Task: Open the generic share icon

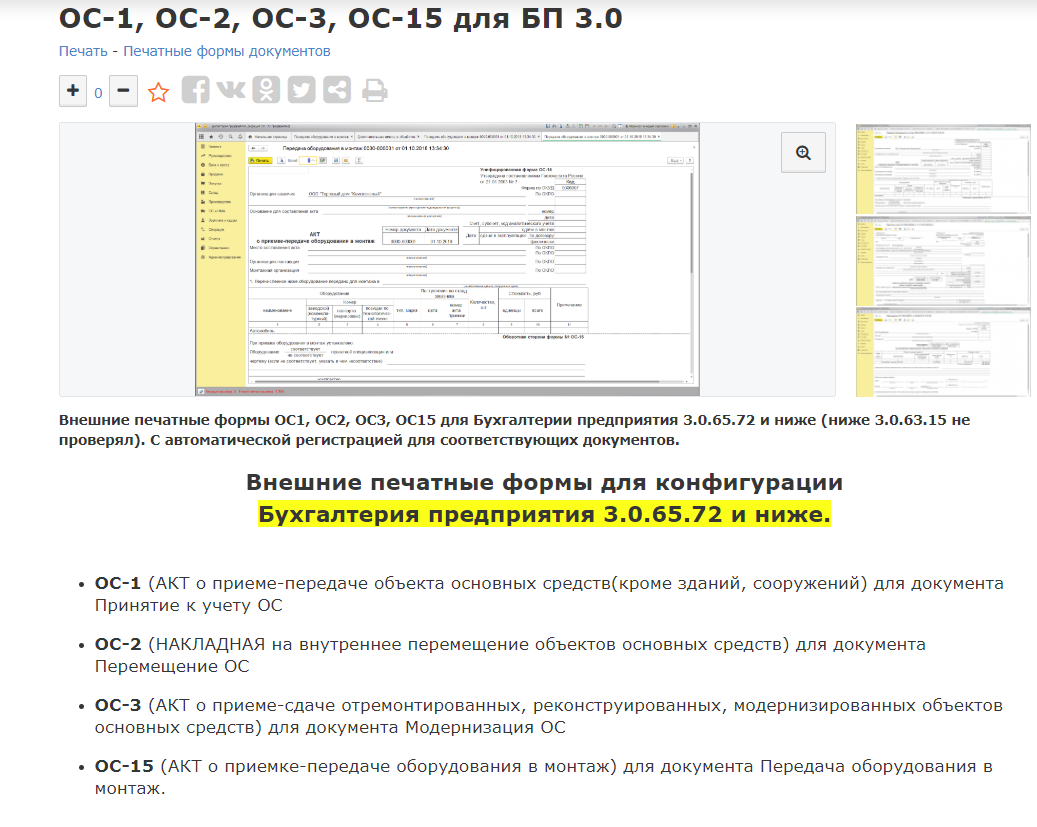Action: (x=337, y=90)
